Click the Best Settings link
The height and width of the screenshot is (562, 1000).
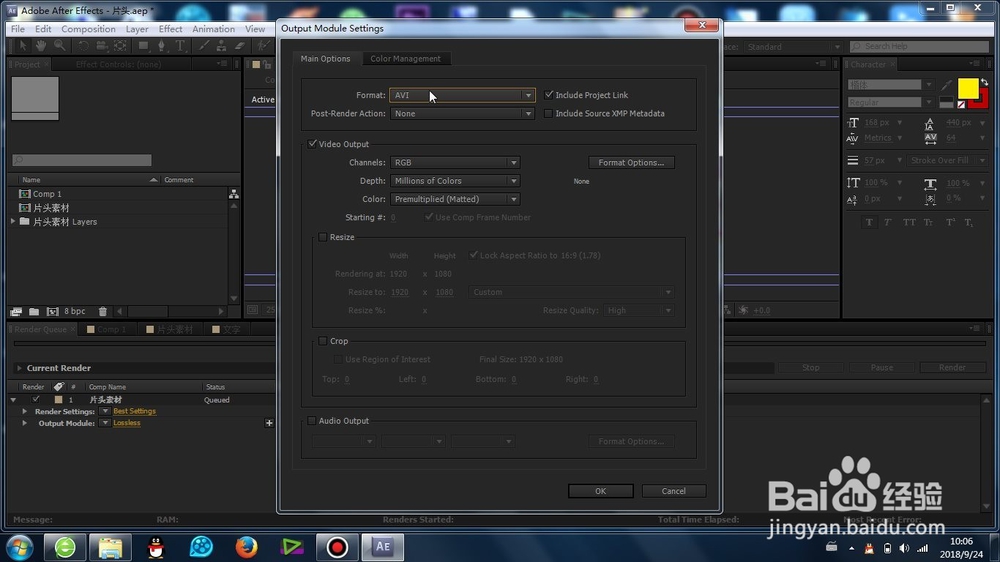click(135, 411)
